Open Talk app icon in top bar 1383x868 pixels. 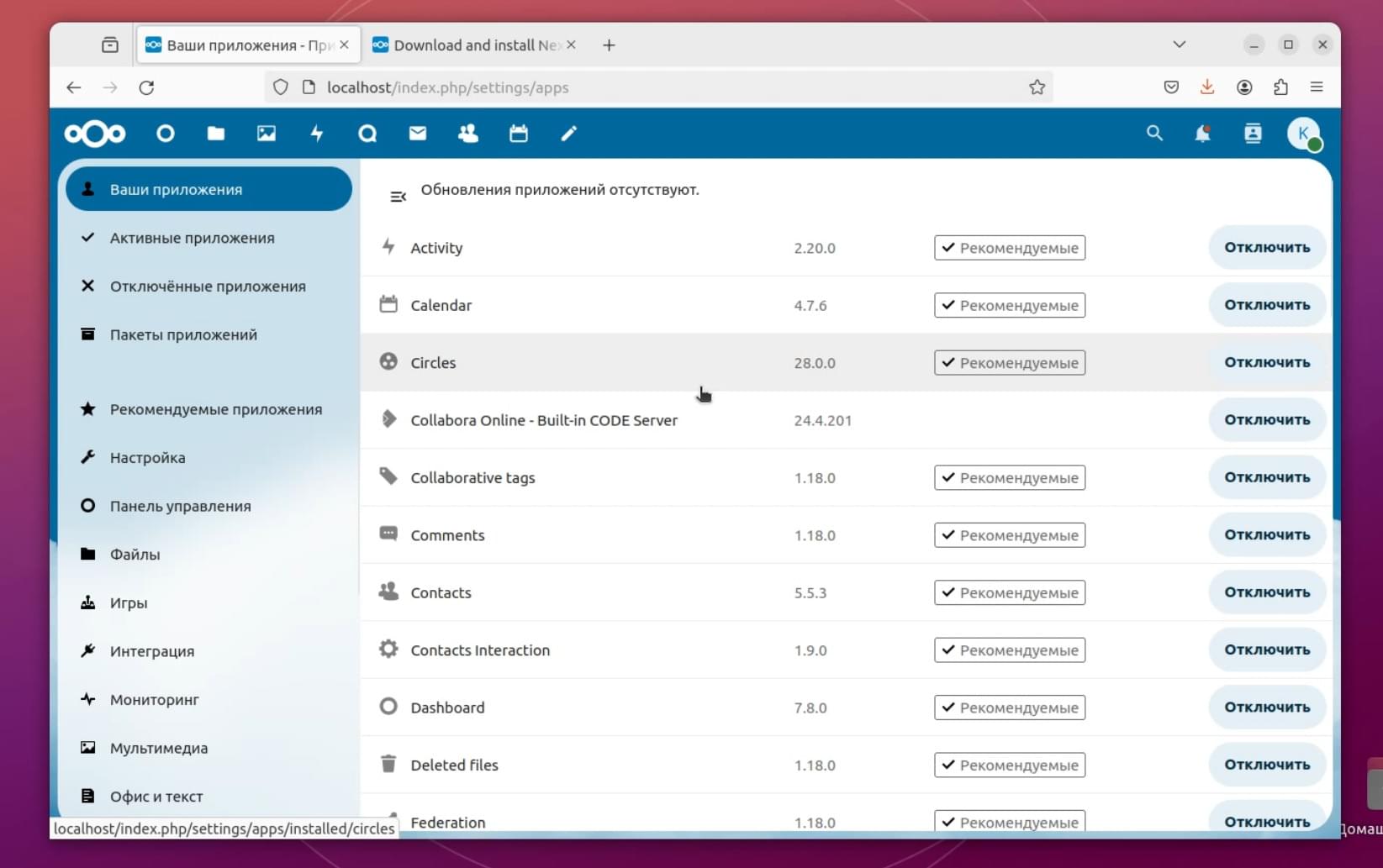(x=367, y=134)
